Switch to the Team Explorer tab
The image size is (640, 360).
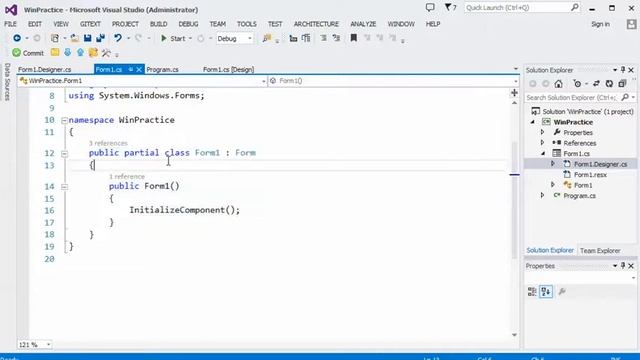[600, 251]
